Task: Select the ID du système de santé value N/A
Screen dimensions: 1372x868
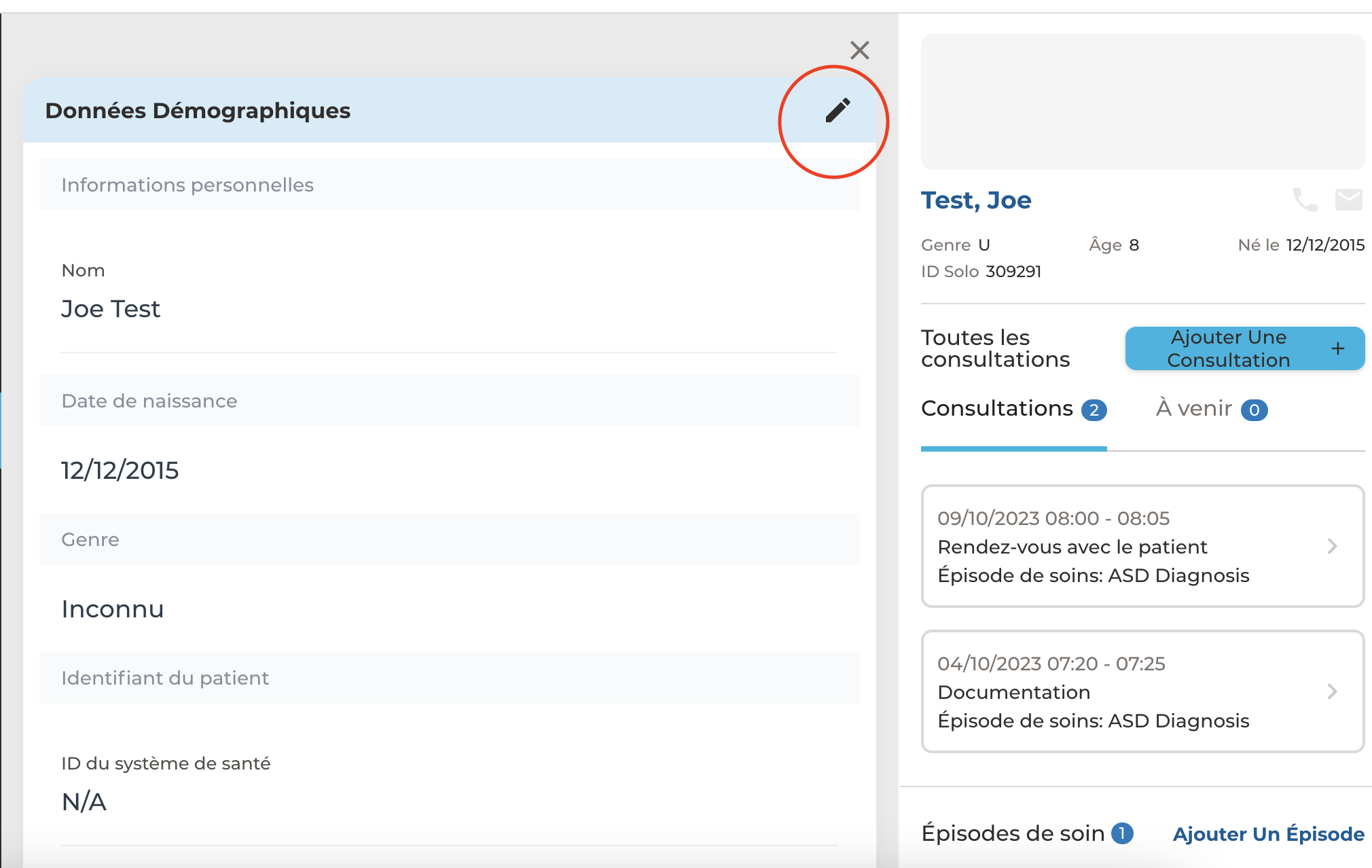Action: pyautogui.click(x=84, y=802)
